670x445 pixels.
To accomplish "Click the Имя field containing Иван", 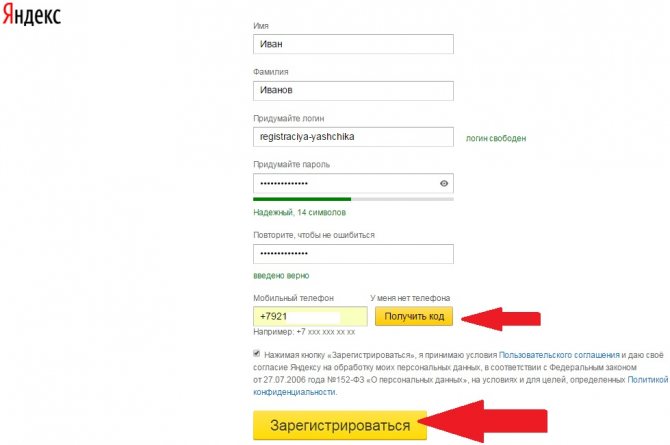I will coord(353,44).
